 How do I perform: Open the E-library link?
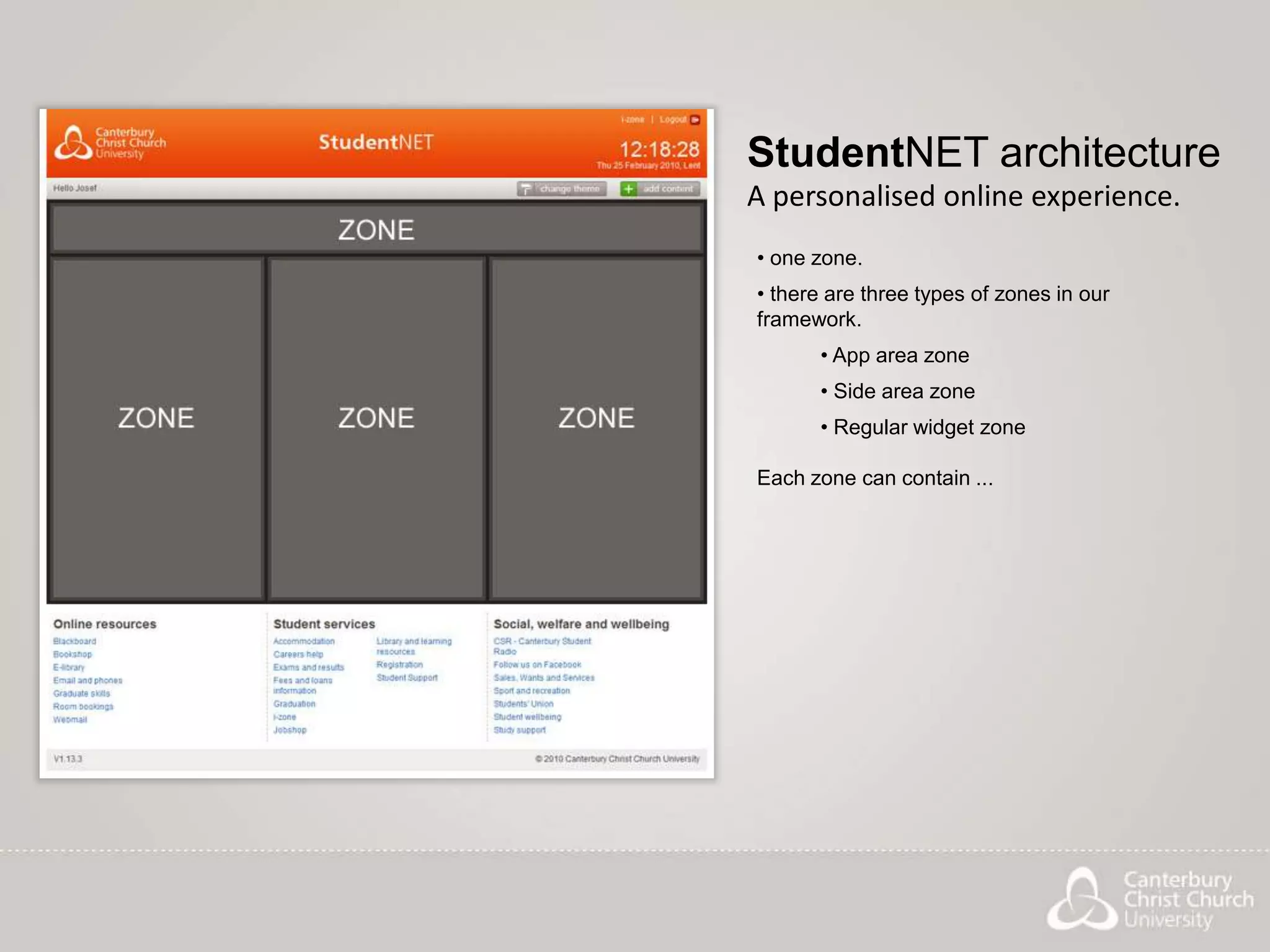[x=69, y=668]
